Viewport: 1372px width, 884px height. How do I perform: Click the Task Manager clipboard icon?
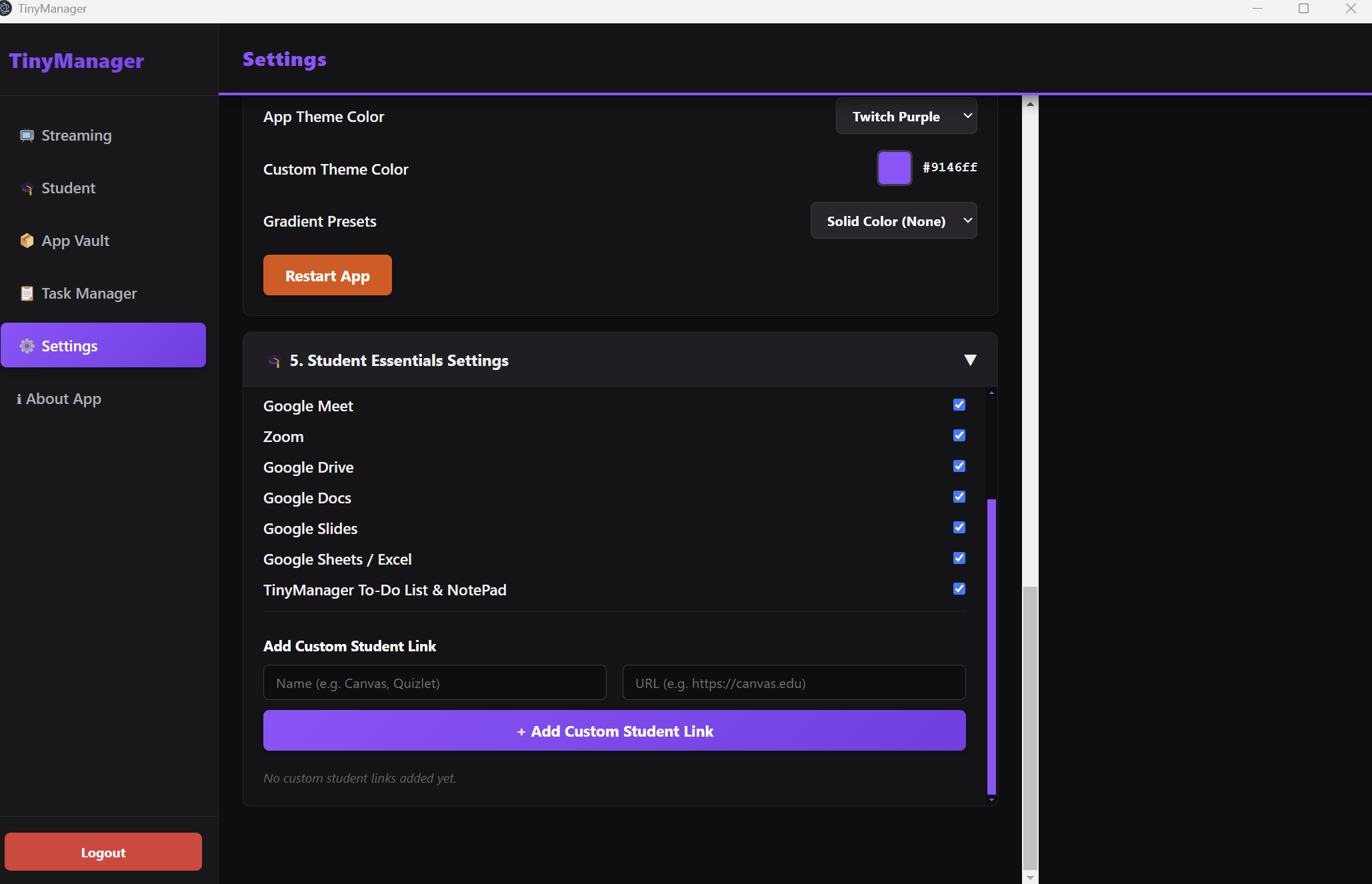[27, 293]
